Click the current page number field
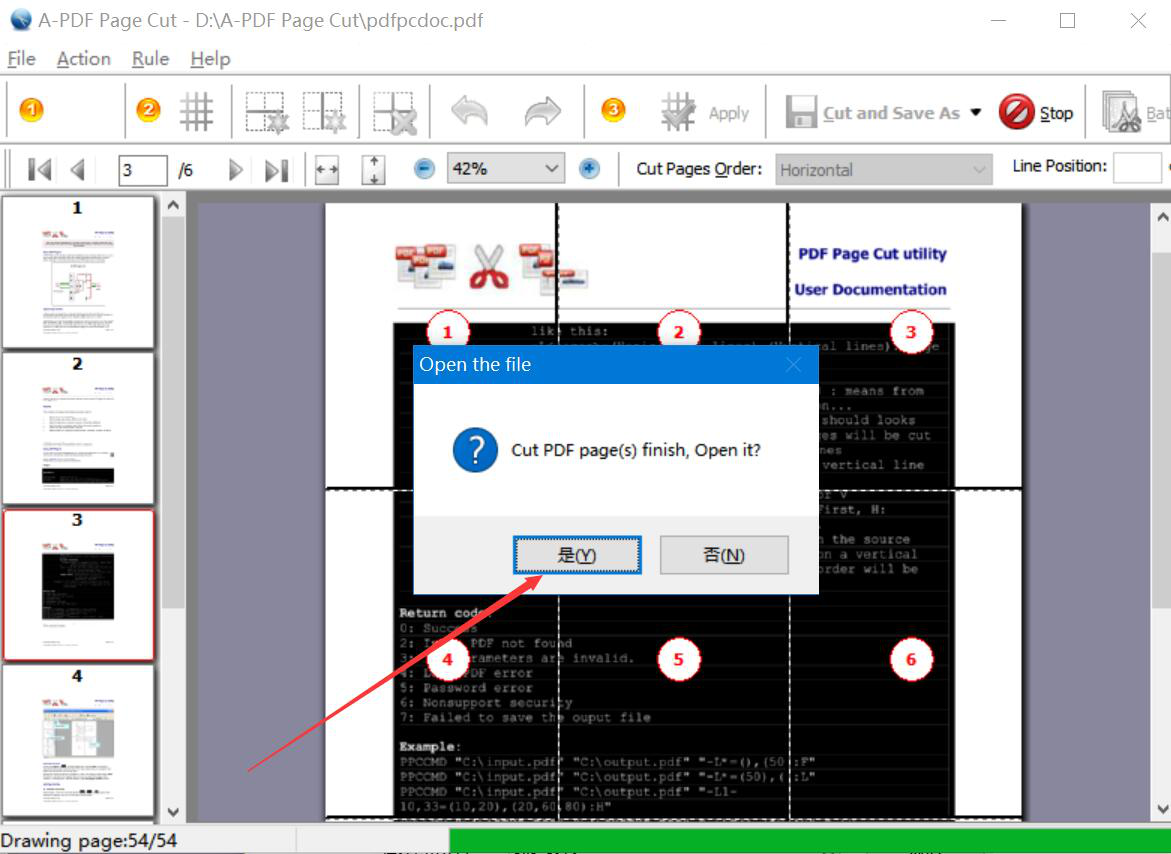Screen dimensions: 1171x854 click(142, 170)
